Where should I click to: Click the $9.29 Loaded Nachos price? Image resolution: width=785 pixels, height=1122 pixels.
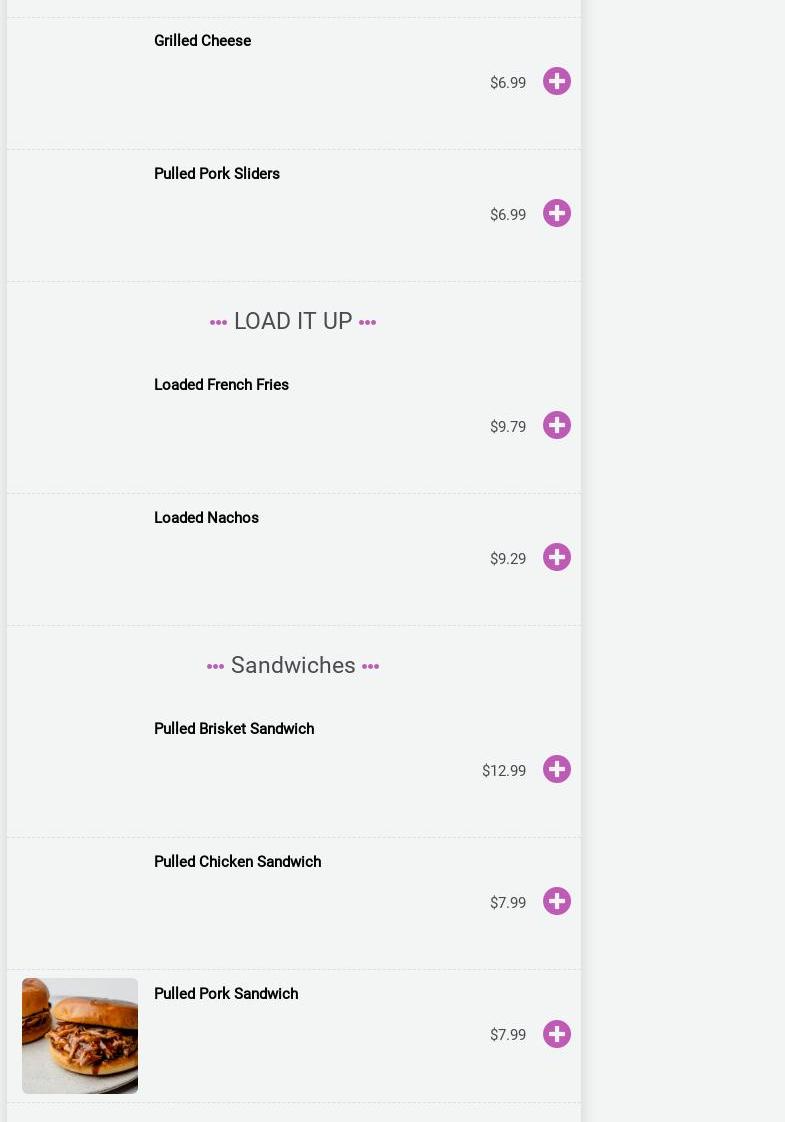pyautogui.click(x=508, y=559)
